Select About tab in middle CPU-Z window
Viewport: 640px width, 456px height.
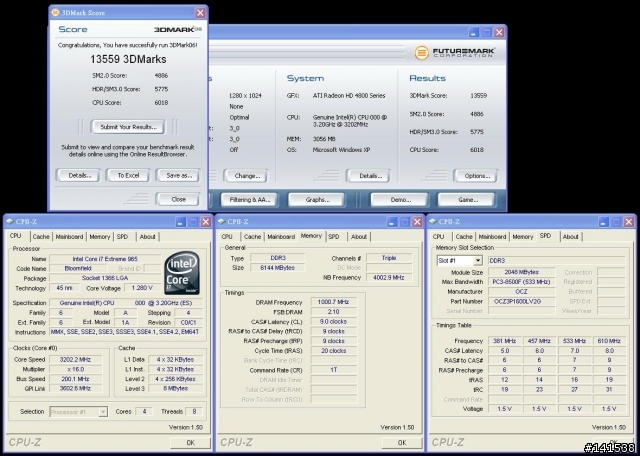click(x=359, y=237)
